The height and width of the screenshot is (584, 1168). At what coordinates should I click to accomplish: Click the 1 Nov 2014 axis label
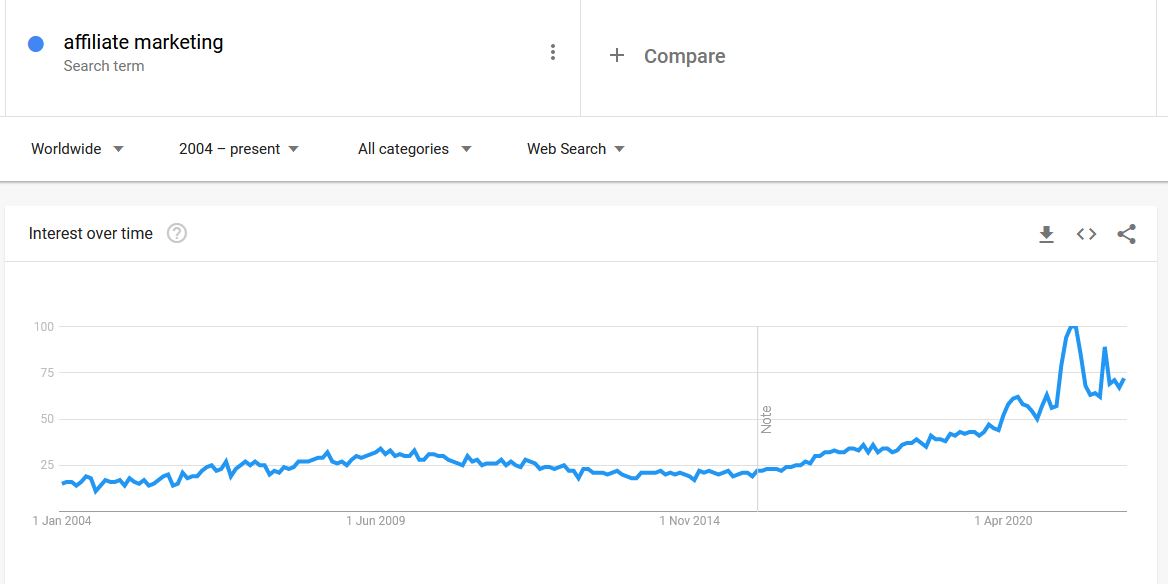690,521
